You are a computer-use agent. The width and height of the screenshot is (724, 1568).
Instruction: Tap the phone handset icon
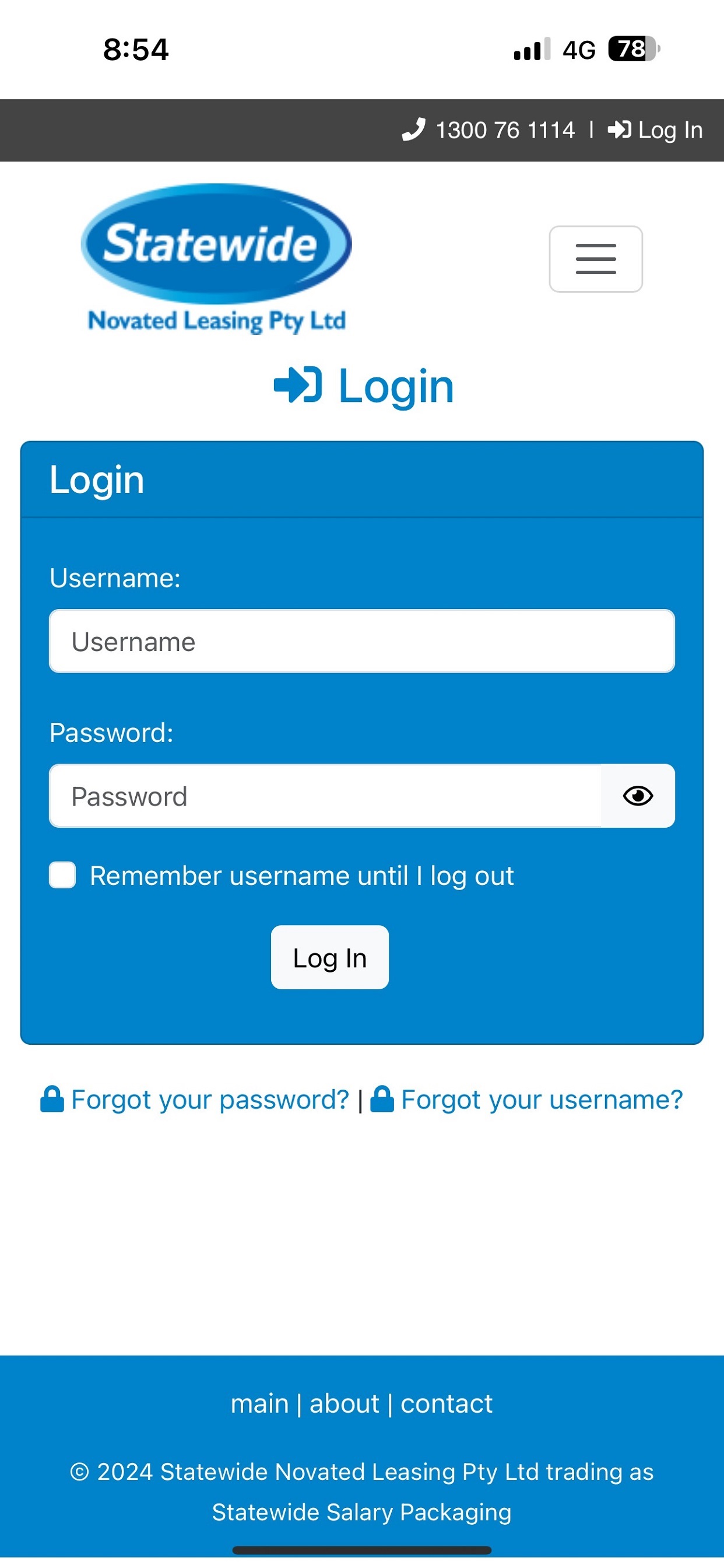pos(413,130)
